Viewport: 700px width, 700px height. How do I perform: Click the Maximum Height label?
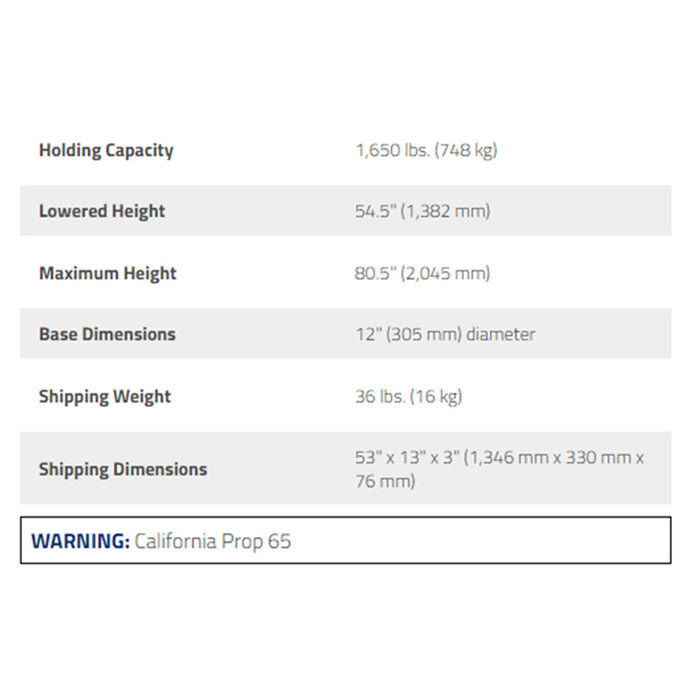click(x=107, y=273)
